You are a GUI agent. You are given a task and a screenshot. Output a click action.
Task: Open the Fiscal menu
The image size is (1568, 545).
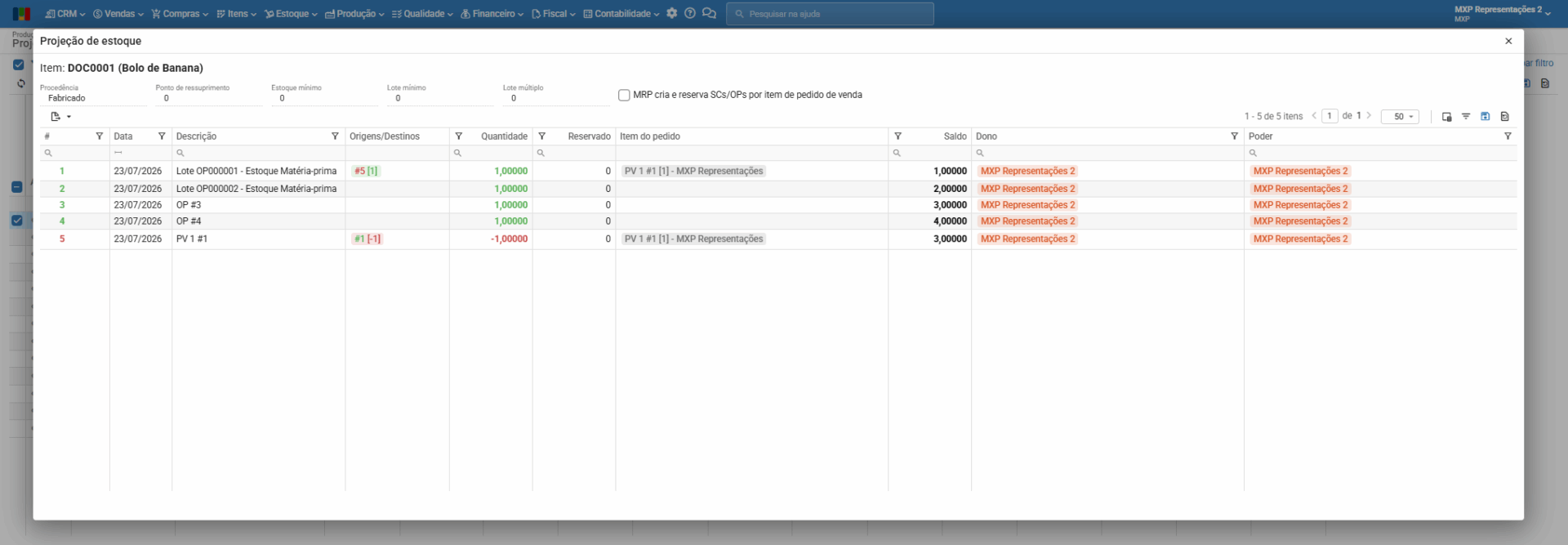pyautogui.click(x=554, y=14)
